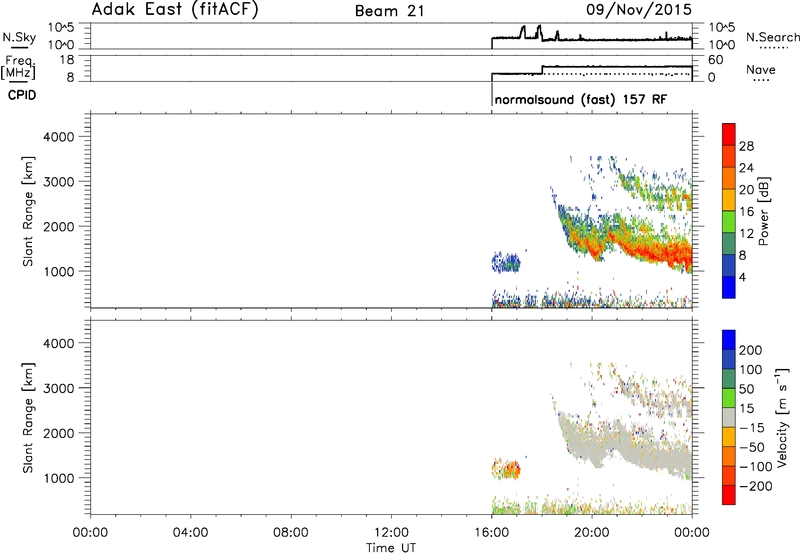Click the "-200" tick on the Velocity colorbar
This screenshot has height=554, width=800.
(754, 486)
